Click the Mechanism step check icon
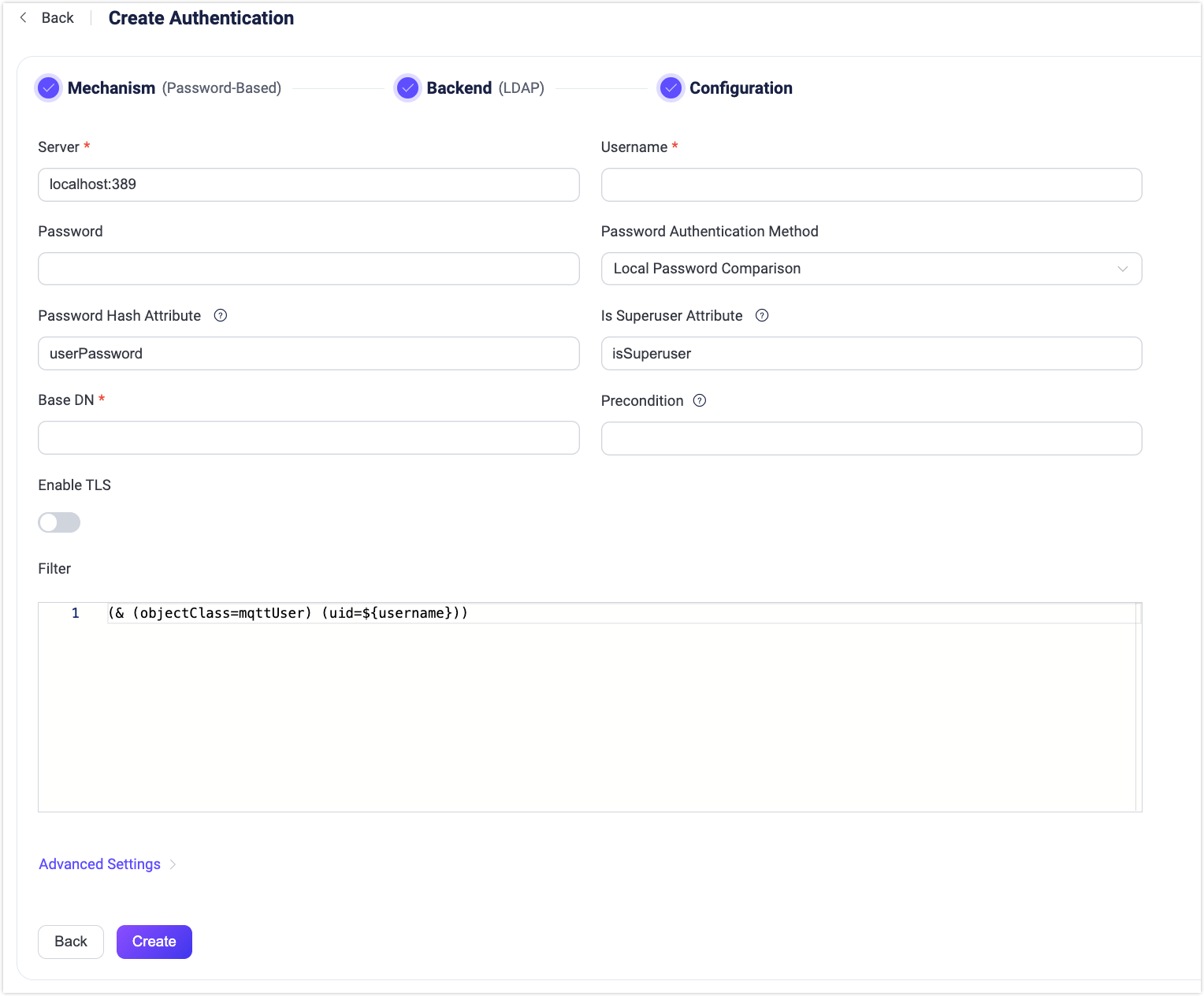This screenshot has height=996, width=1204. pos(48,87)
